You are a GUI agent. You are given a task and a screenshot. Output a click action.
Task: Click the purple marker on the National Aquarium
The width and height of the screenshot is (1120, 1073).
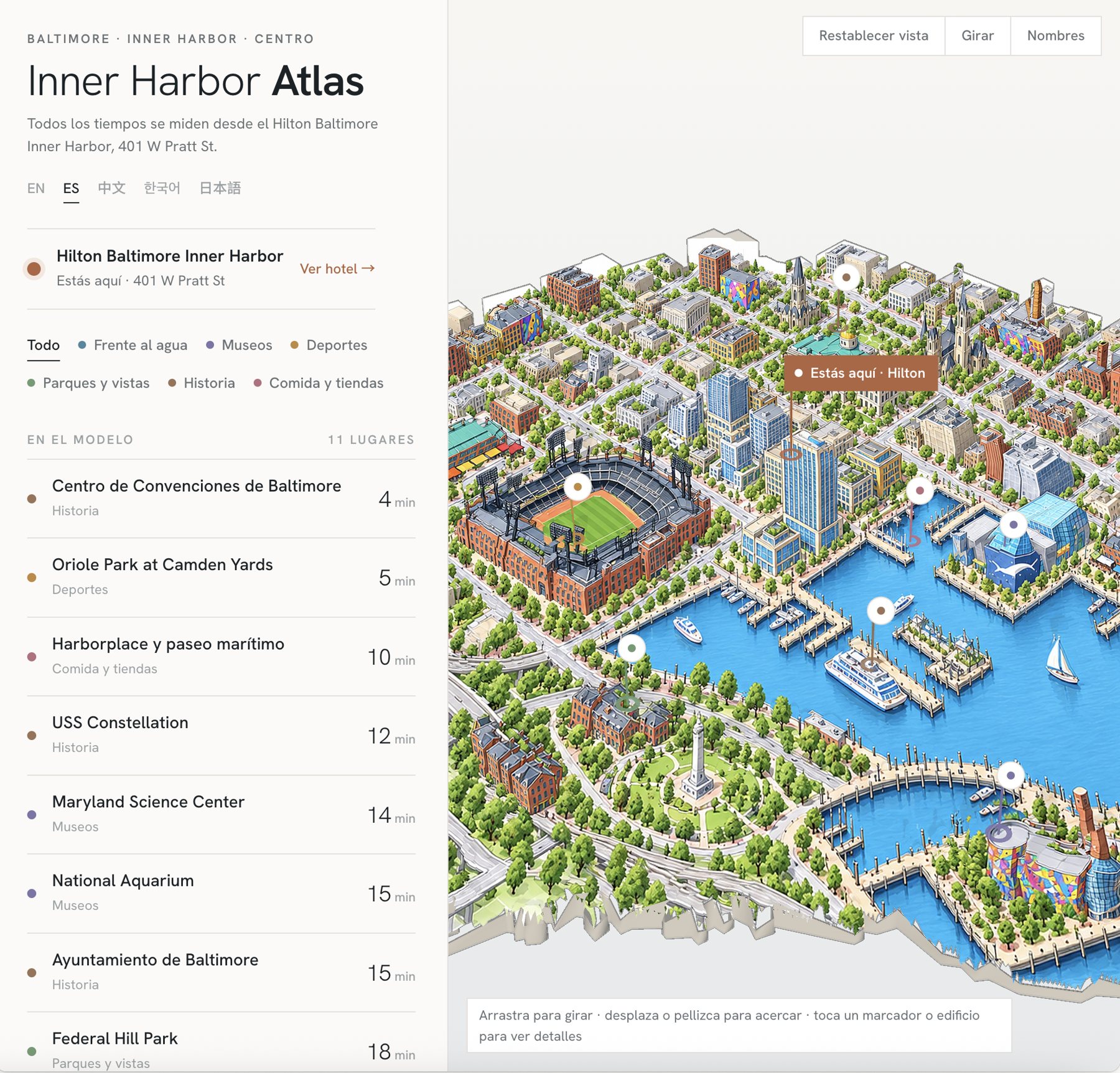pos(1013,525)
